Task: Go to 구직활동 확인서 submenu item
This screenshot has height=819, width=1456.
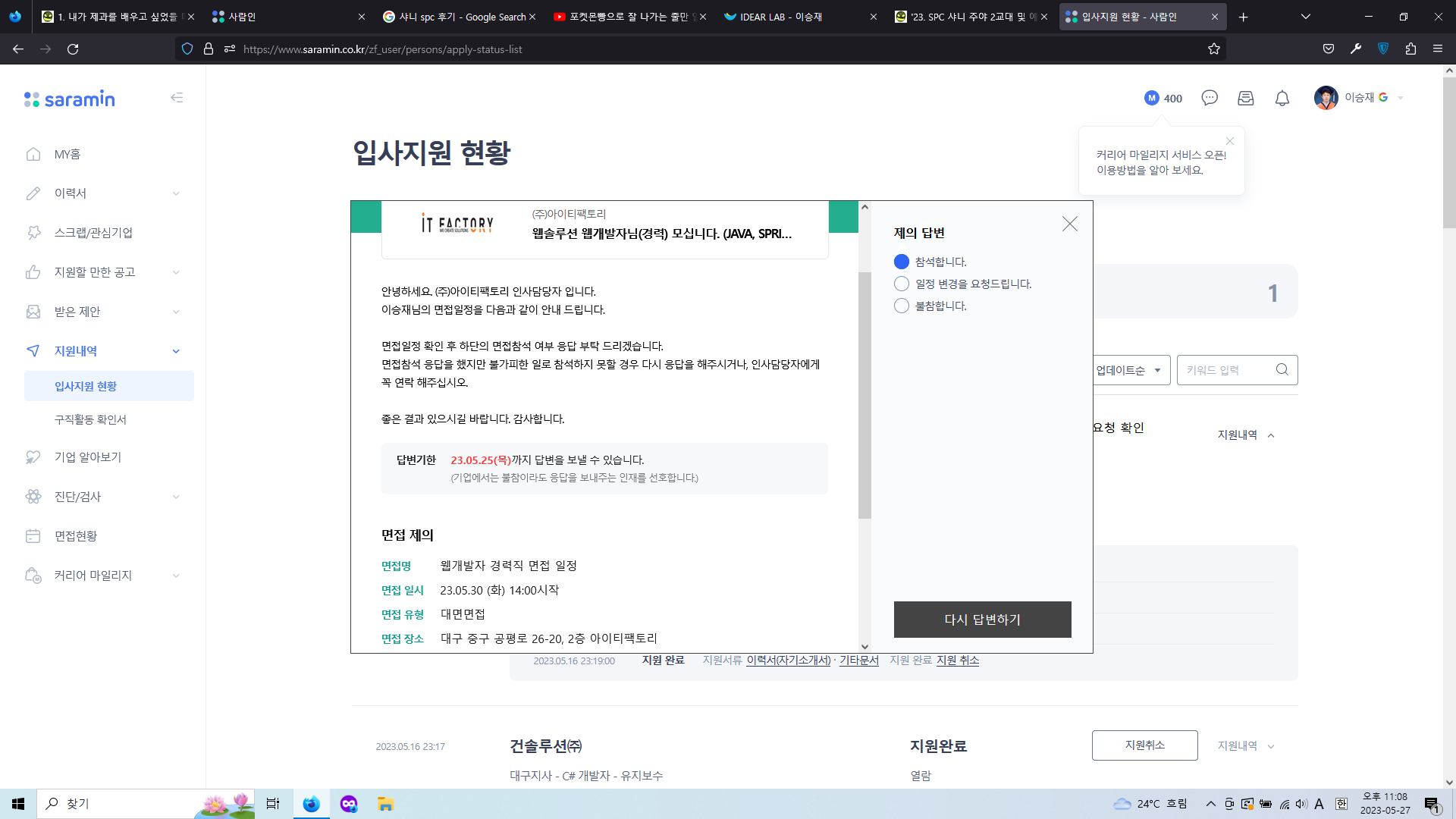Action: 90,419
